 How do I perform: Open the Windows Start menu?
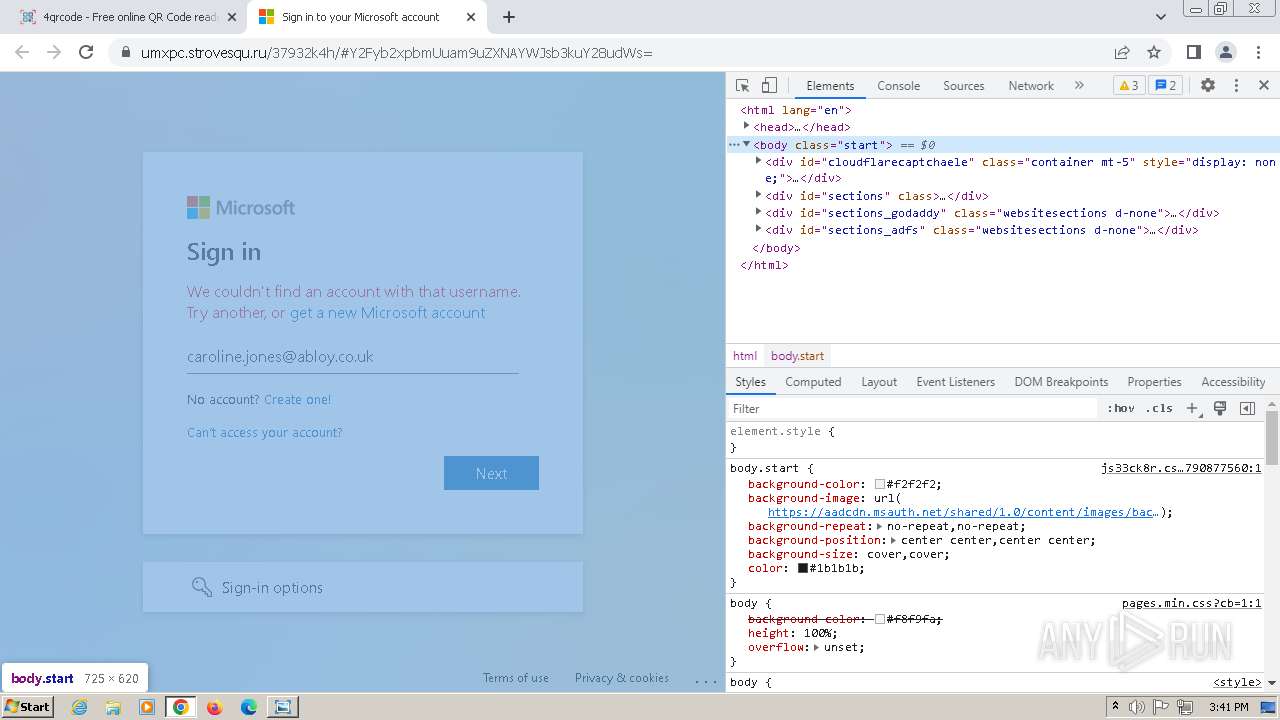[28, 706]
